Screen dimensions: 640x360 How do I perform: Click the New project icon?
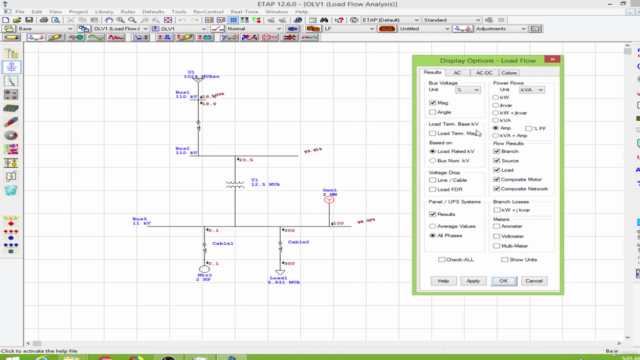point(6,20)
